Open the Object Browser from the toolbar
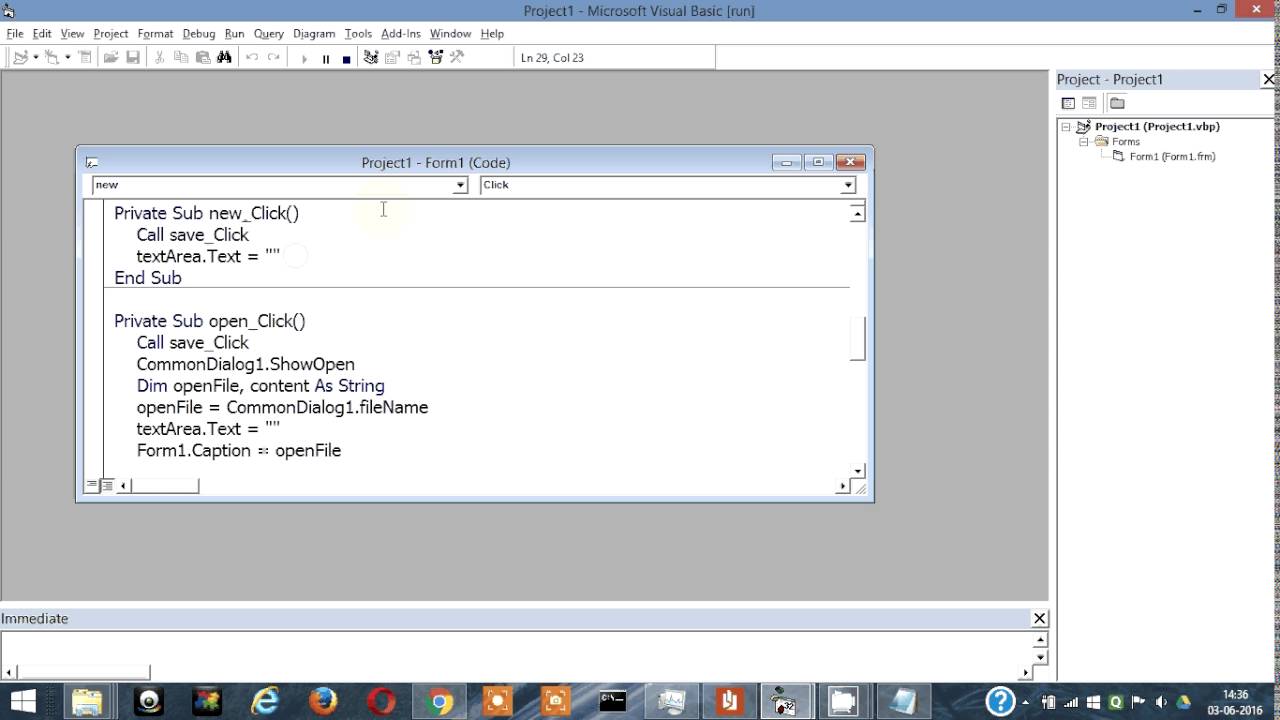 [437, 57]
